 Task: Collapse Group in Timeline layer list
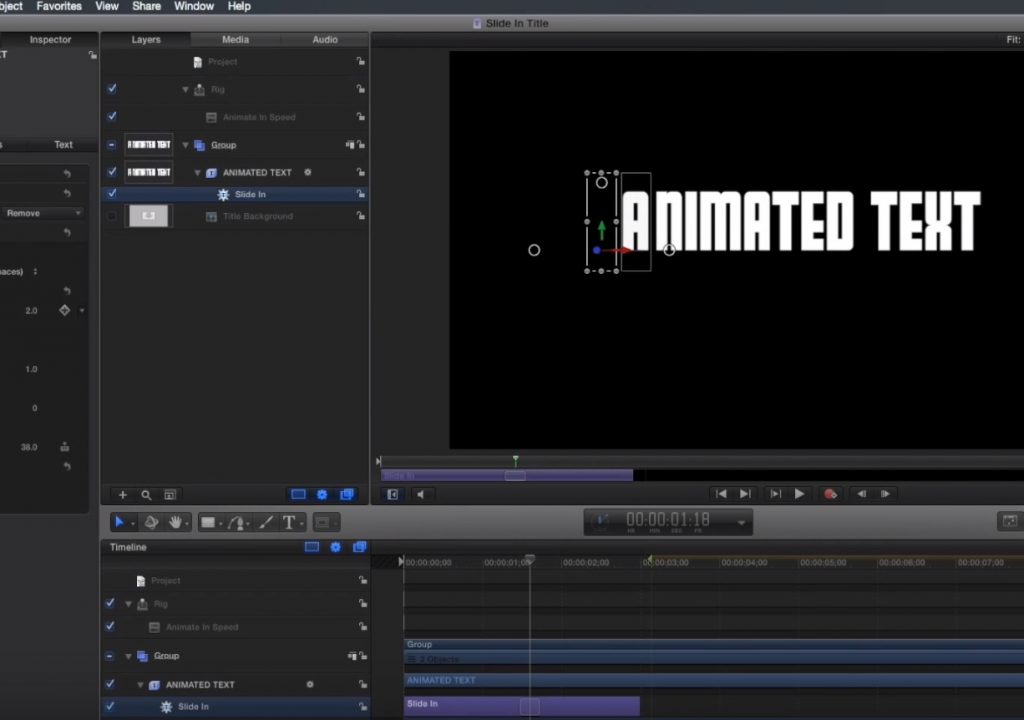129,656
